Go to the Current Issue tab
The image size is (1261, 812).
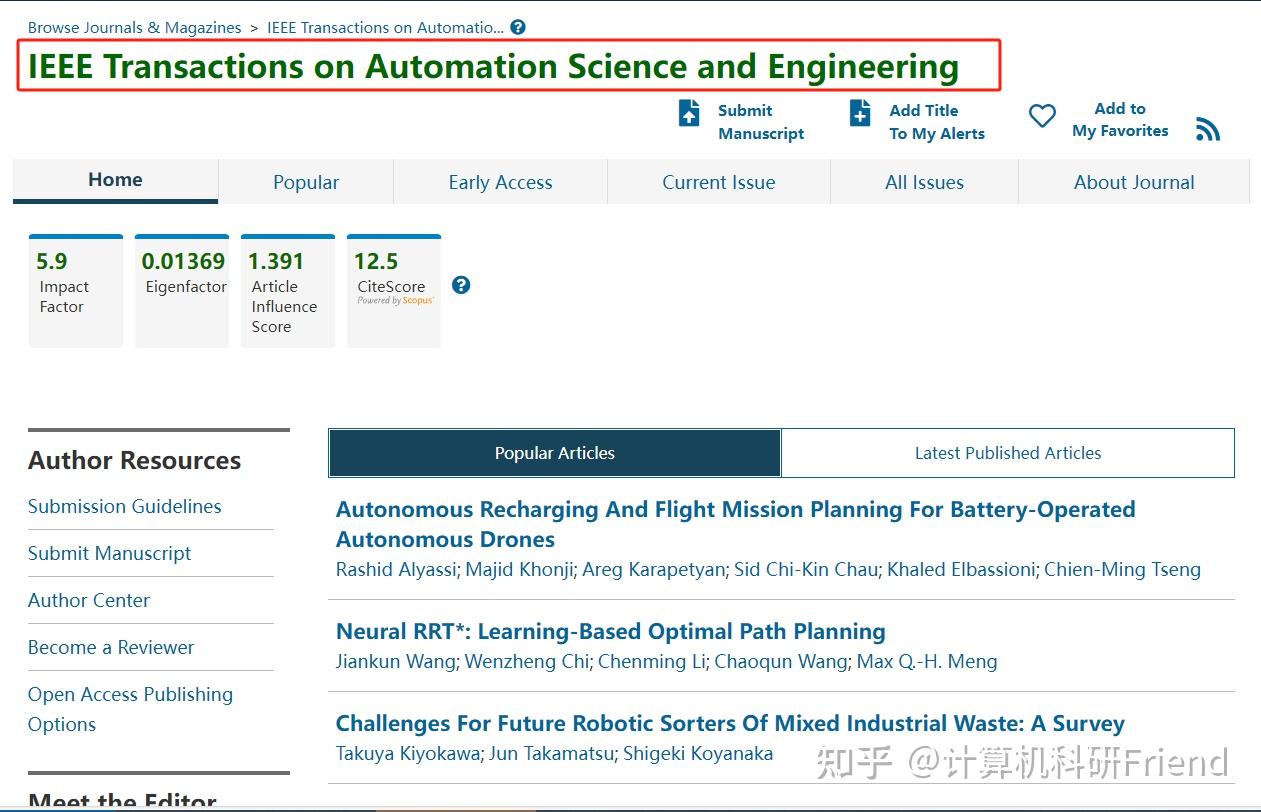coord(718,182)
